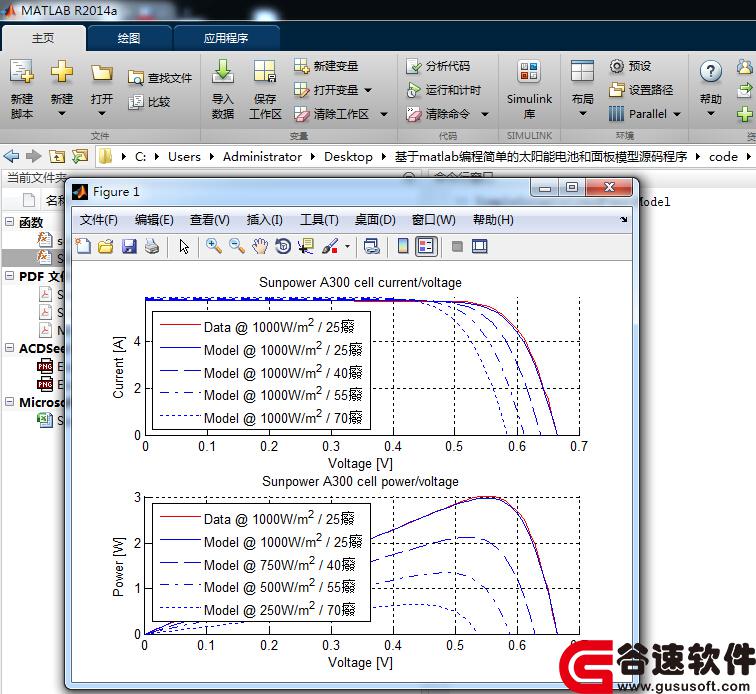Switch to the 主页 (Home) tab
This screenshot has height=694, width=756.
coord(43,38)
